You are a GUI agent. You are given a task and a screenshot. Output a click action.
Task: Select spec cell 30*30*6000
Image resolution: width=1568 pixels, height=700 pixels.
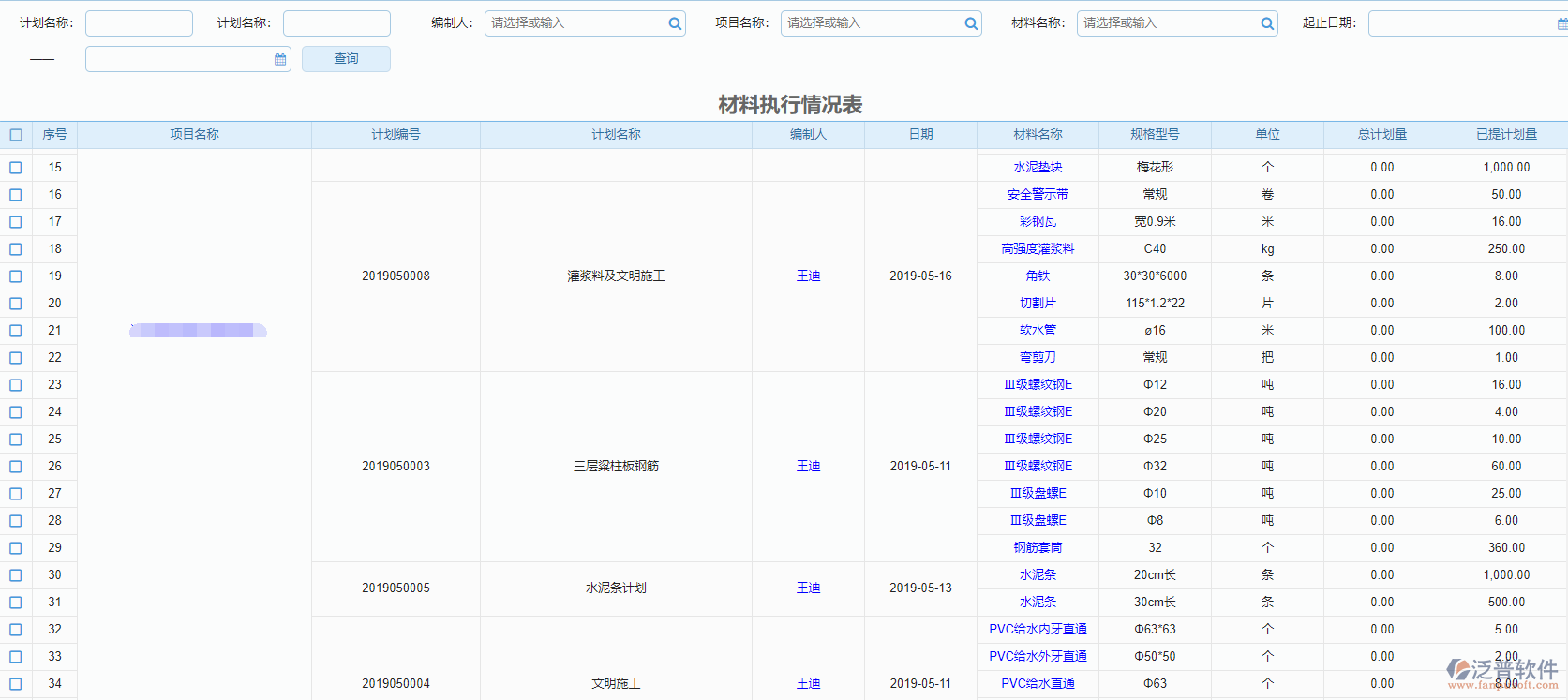[x=1155, y=276]
